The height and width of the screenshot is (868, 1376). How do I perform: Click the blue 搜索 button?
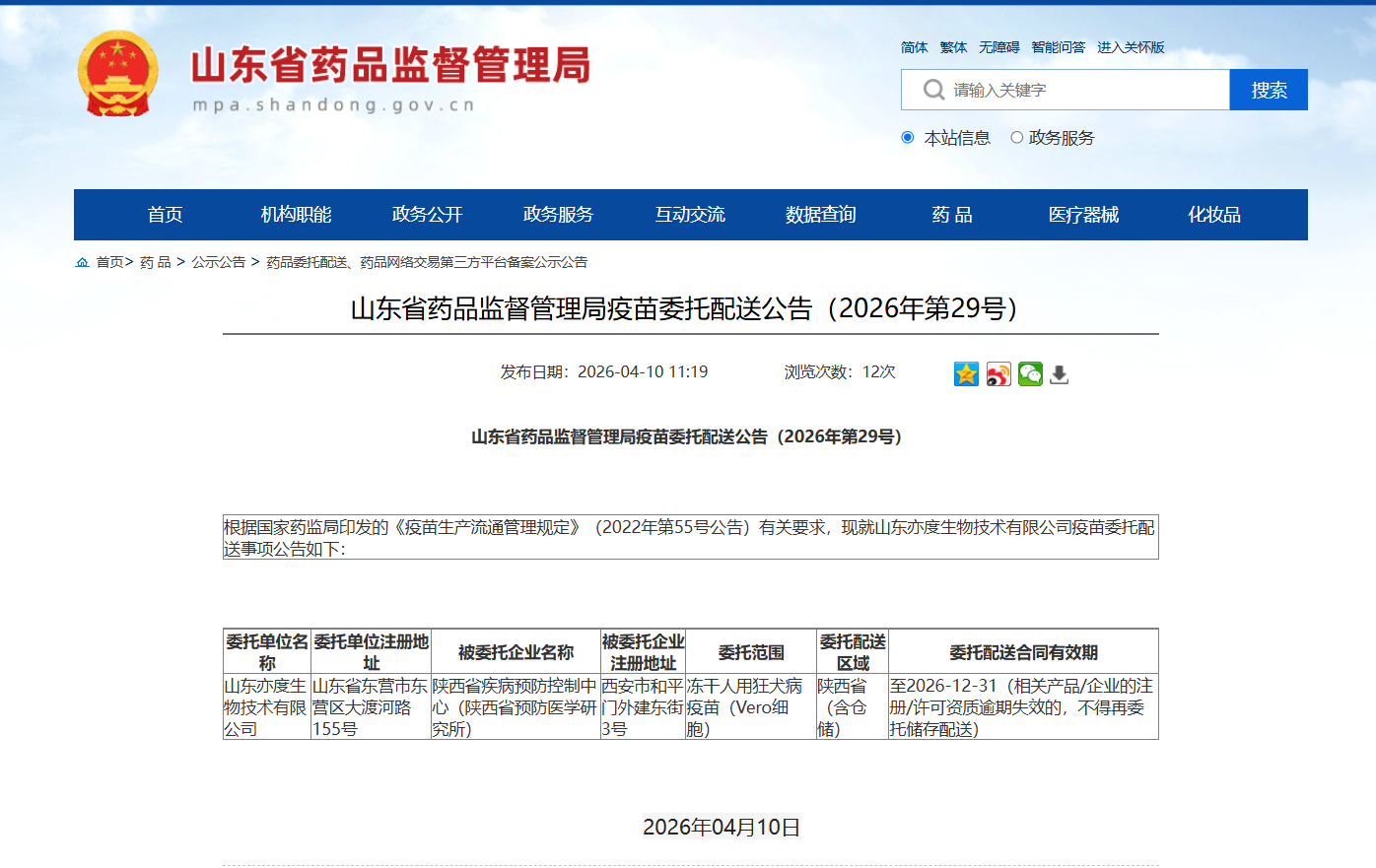[1269, 90]
